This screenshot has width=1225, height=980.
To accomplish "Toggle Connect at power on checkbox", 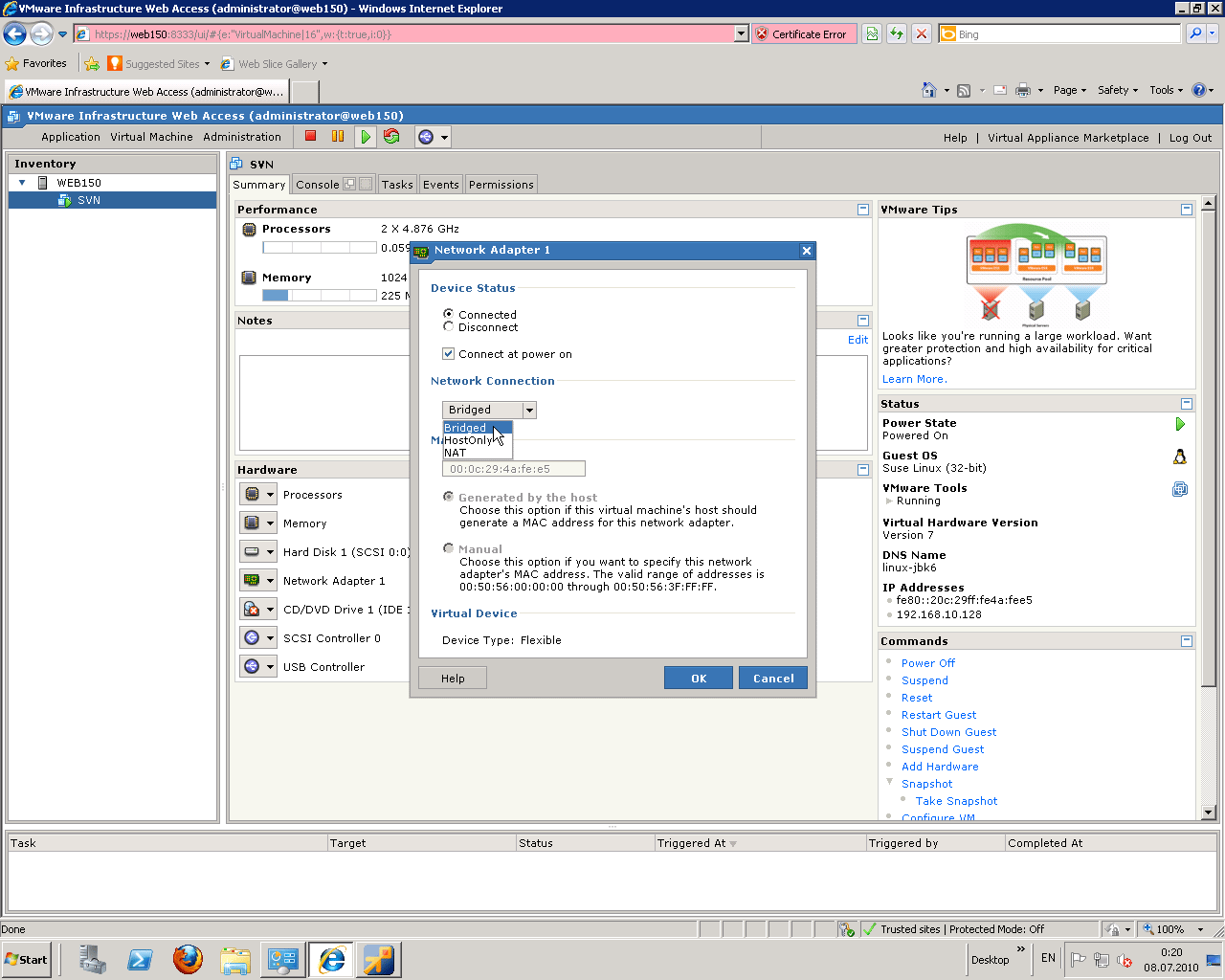I will 448,353.
